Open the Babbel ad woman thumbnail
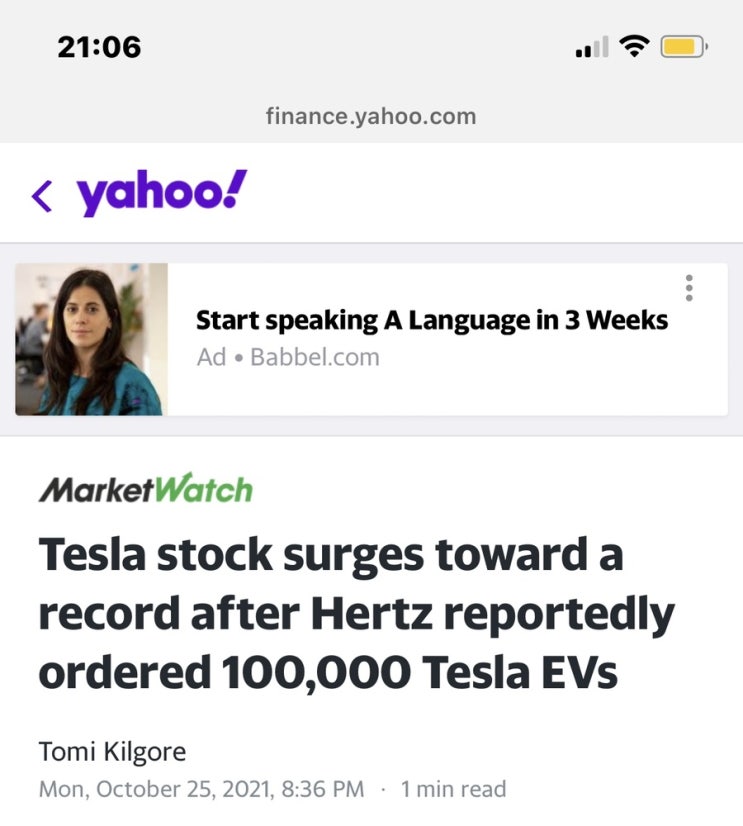The height and width of the screenshot is (826, 743). tap(91, 339)
